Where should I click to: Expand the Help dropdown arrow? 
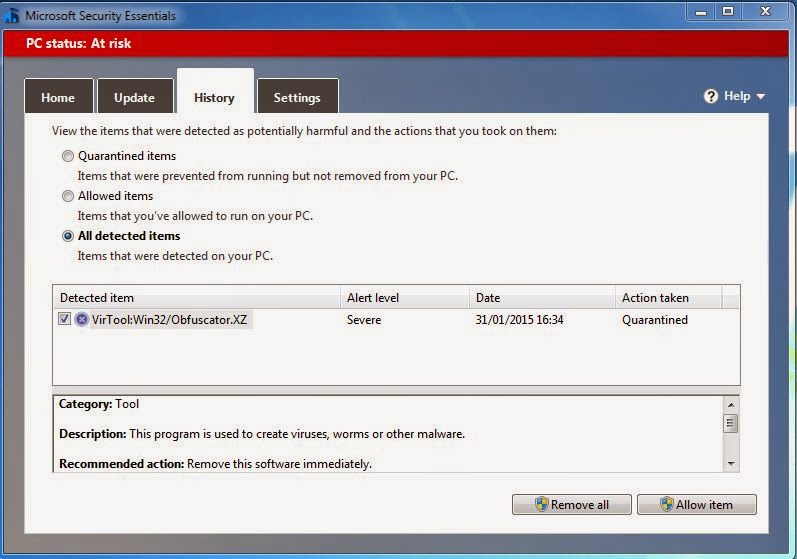(761, 97)
